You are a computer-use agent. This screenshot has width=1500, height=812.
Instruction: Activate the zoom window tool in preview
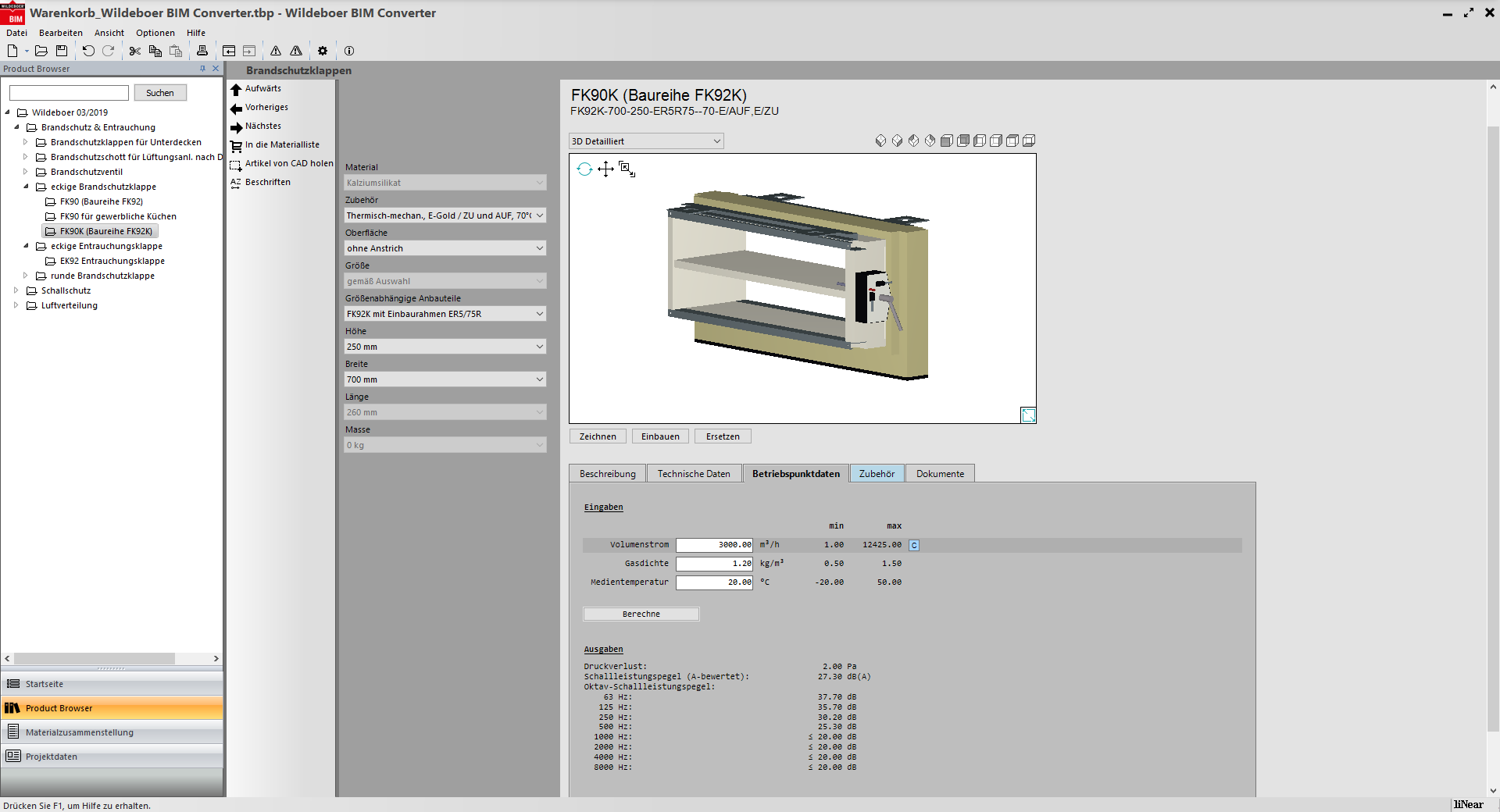coord(627,169)
